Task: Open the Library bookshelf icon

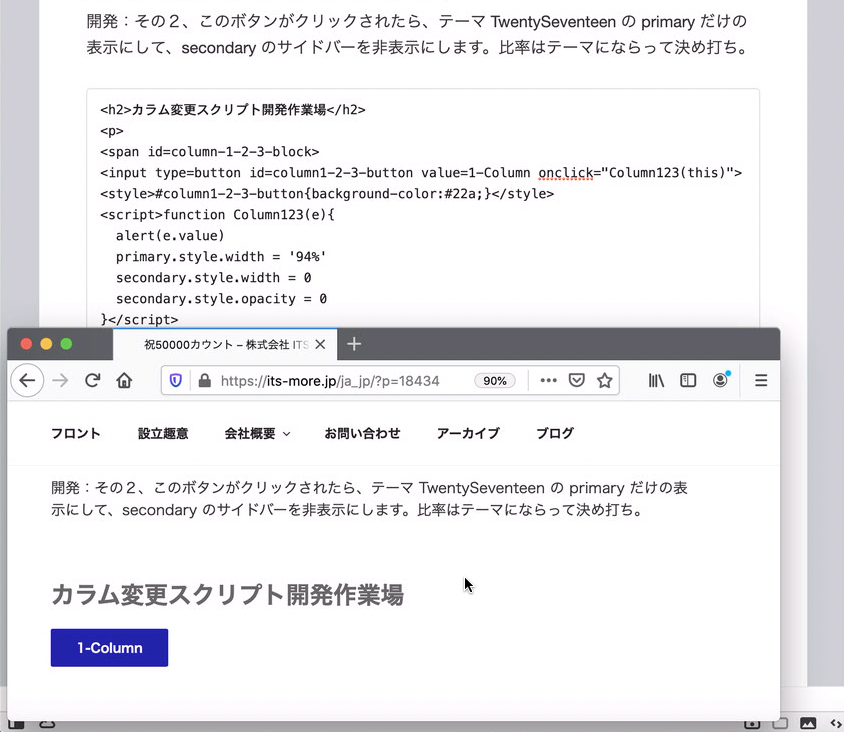Action: [656, 381]
